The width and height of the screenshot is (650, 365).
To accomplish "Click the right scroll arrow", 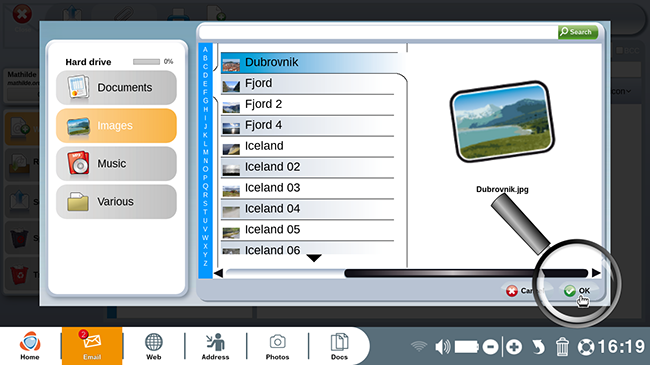I will click(596, 273).
